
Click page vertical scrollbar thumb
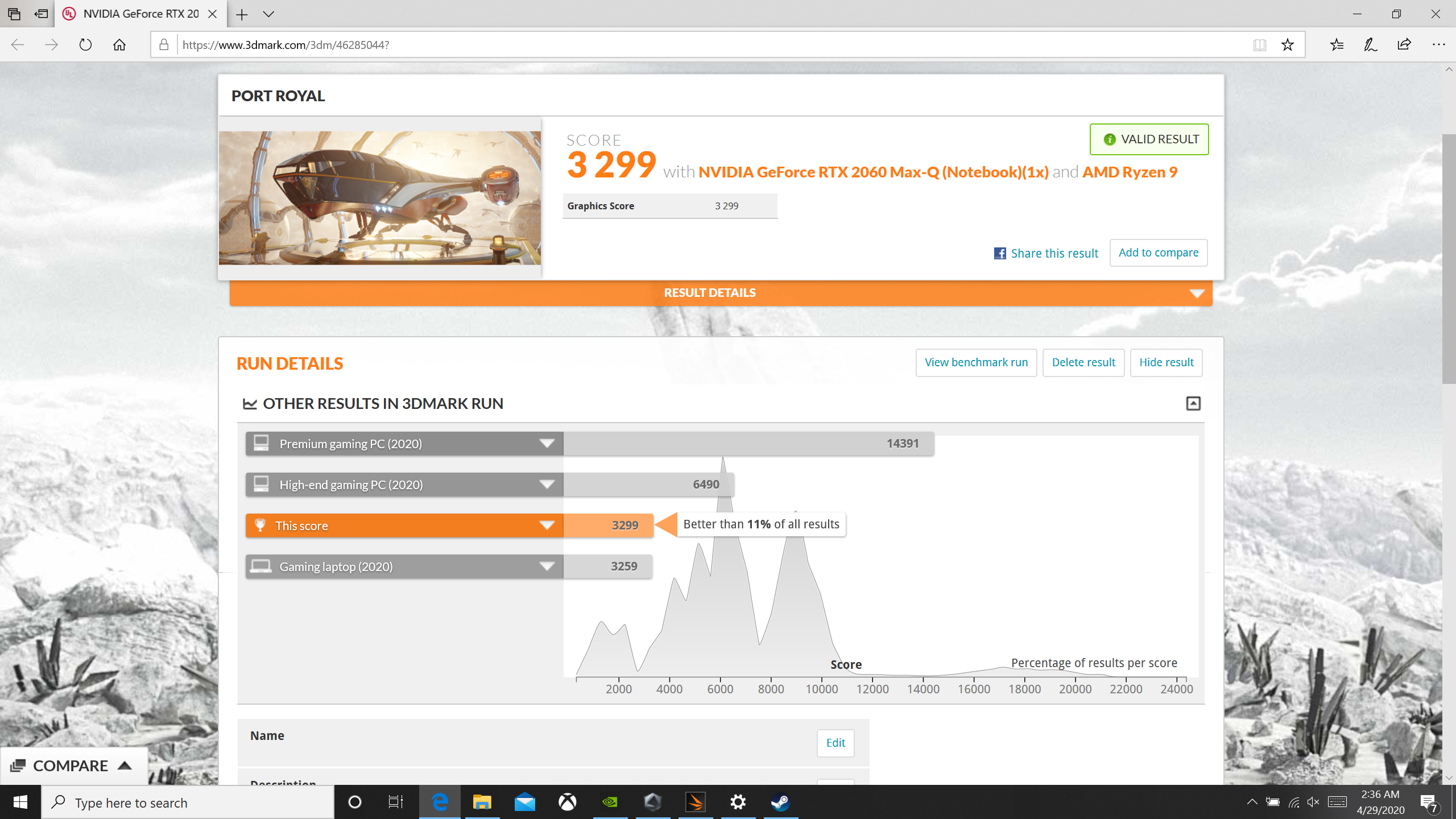1449,259
